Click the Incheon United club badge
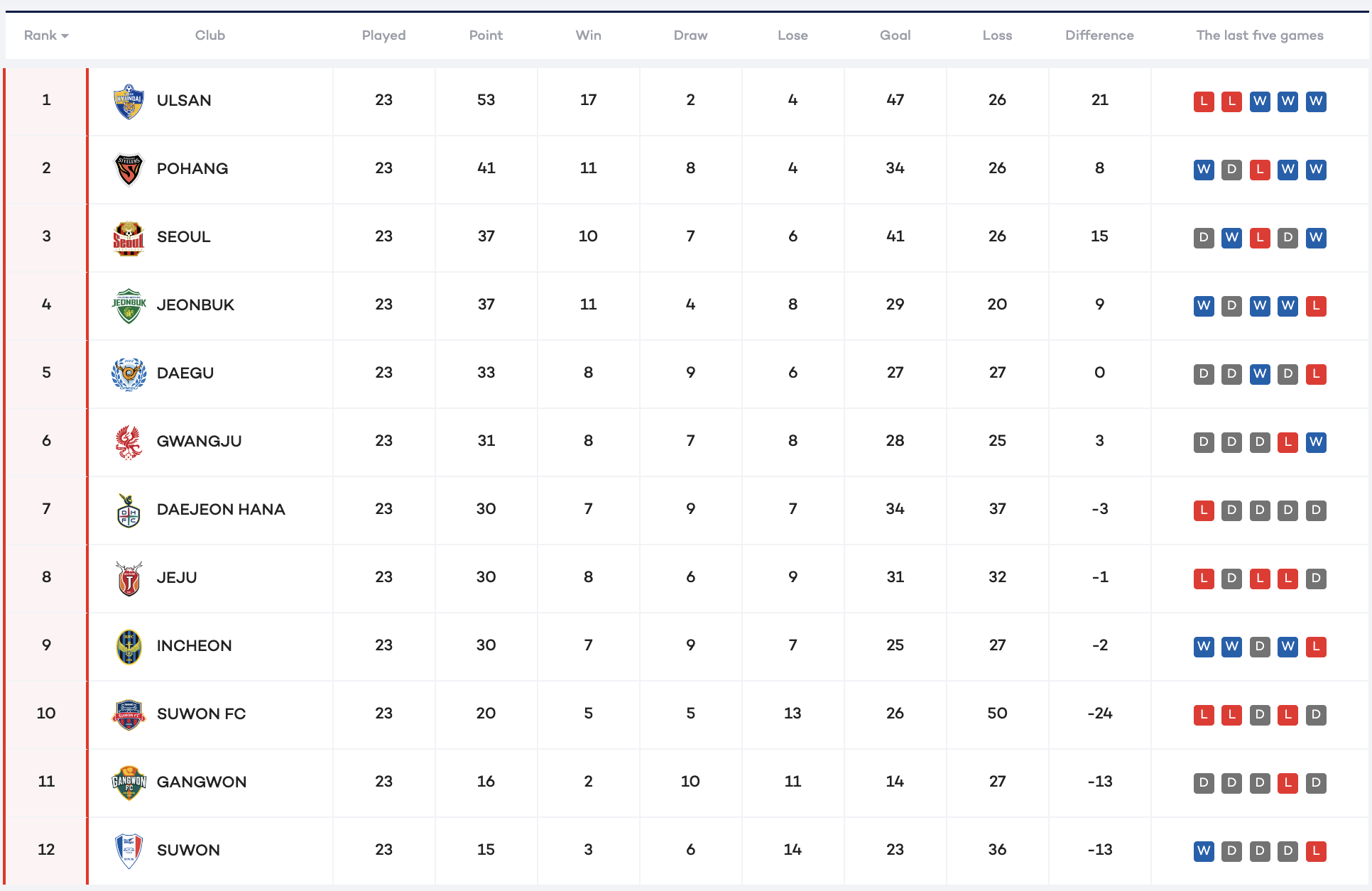1372x891 pixels. 129,646
